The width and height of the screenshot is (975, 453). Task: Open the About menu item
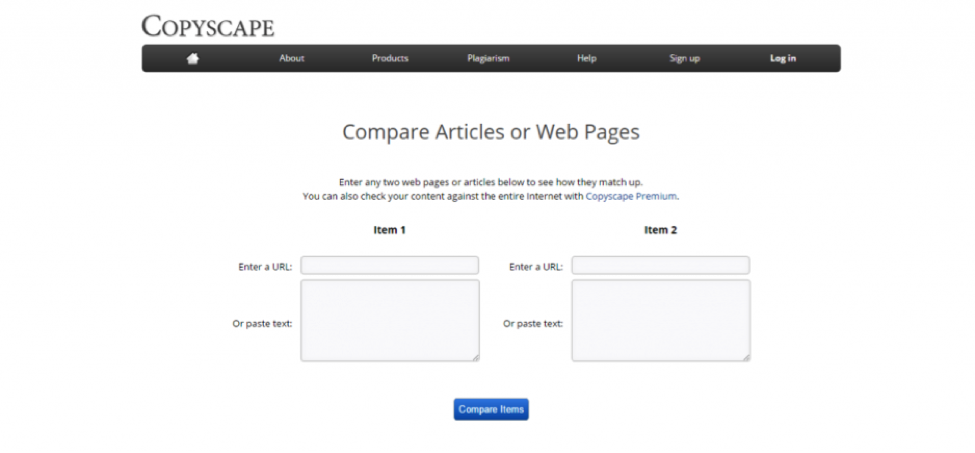coord(292,58)
